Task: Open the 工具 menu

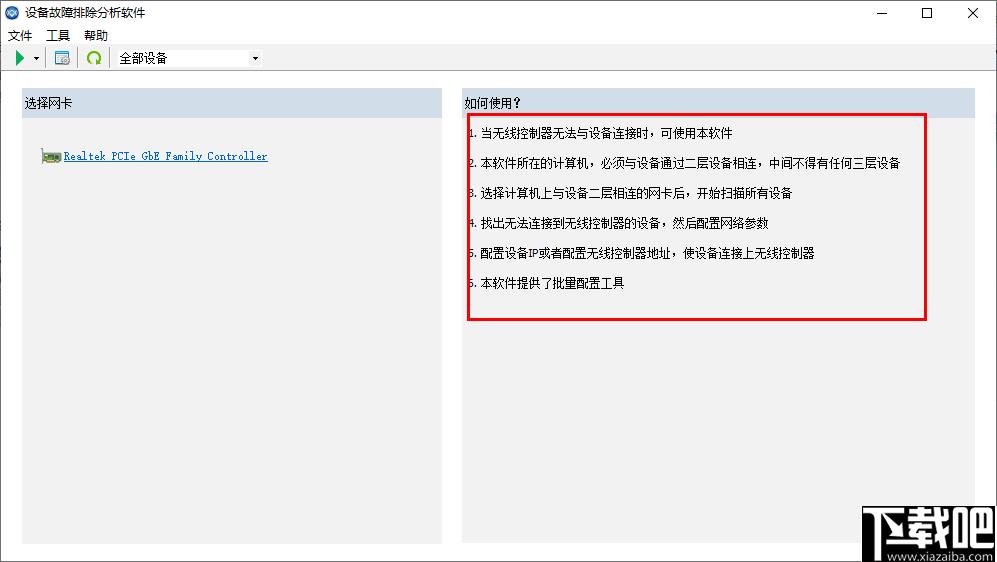Action: [x=58, y=35]
